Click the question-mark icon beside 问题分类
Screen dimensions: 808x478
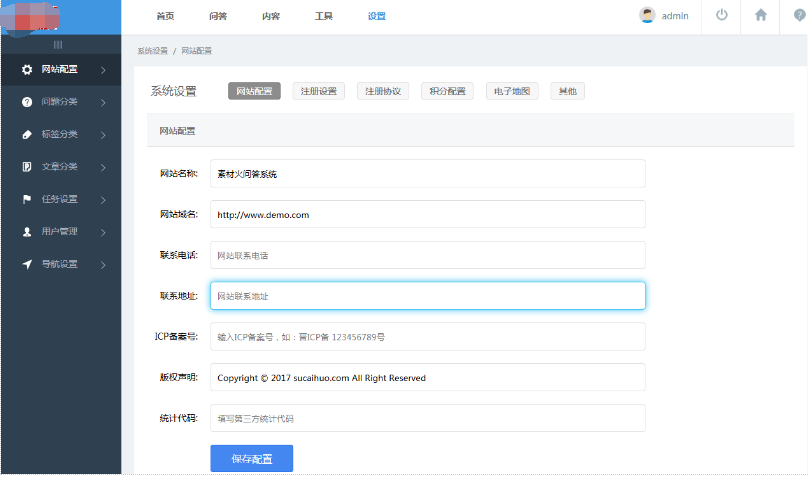[x=27, y=102]
